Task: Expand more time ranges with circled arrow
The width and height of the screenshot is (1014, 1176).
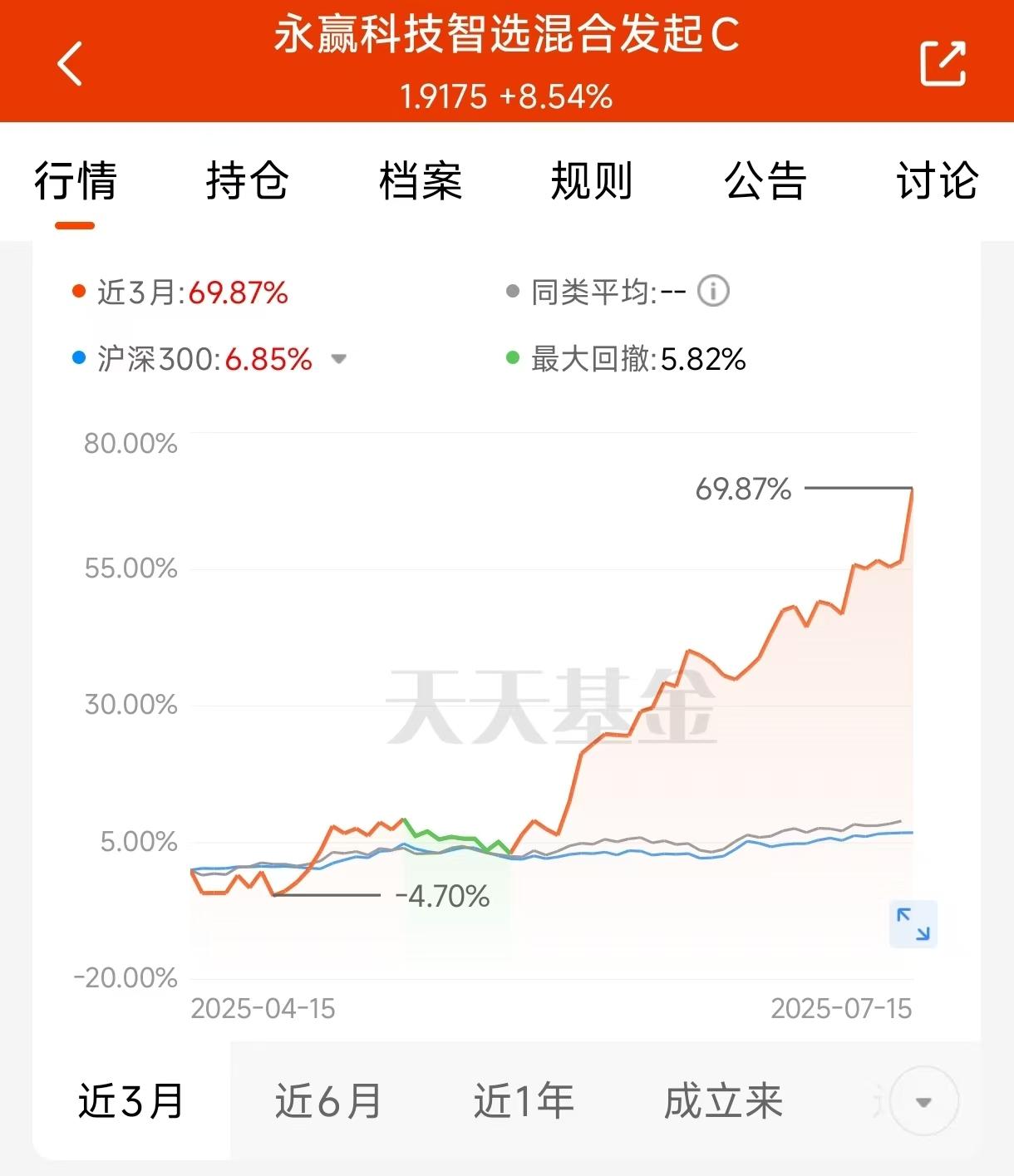Action: 923,1103
